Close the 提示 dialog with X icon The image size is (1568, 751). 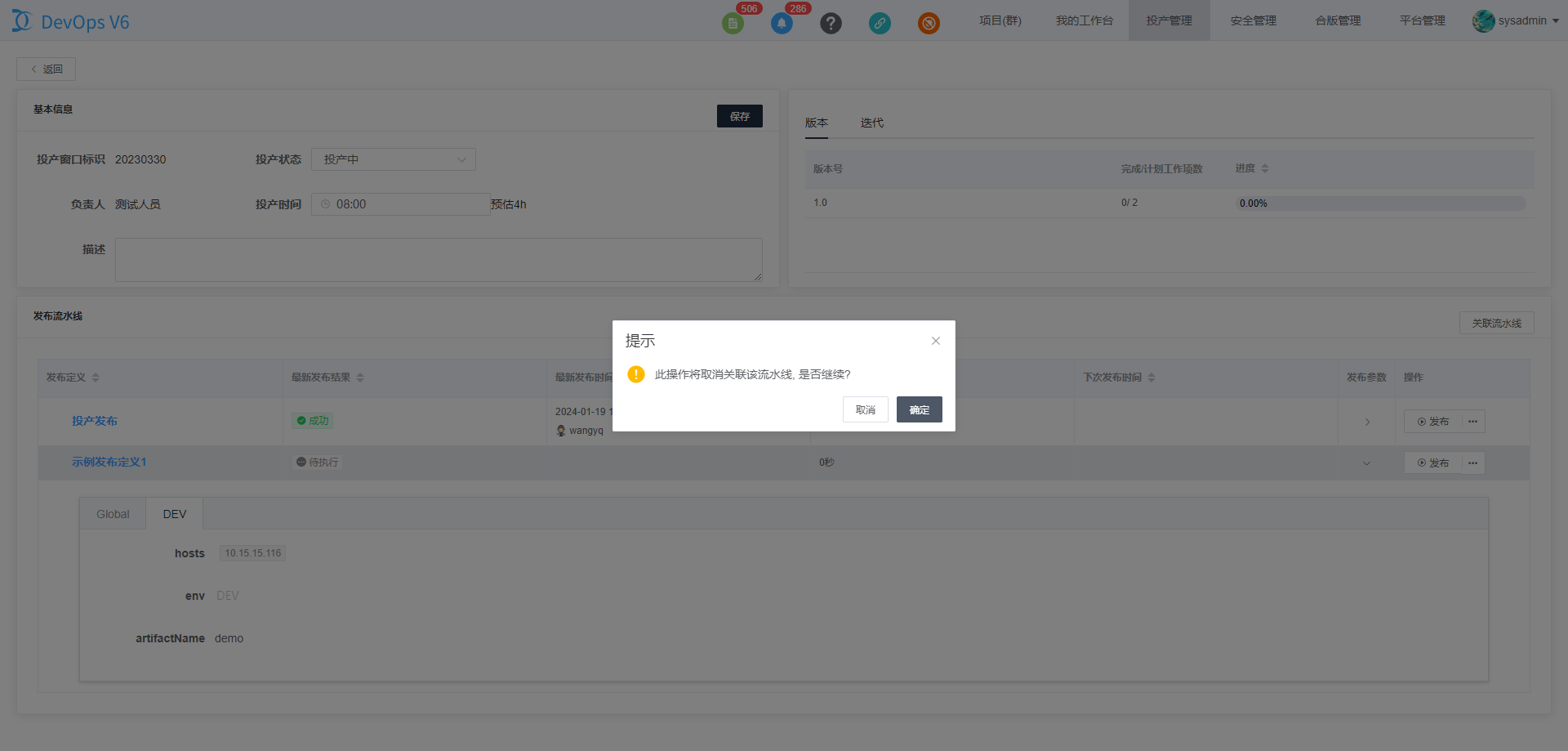[936, 341]
